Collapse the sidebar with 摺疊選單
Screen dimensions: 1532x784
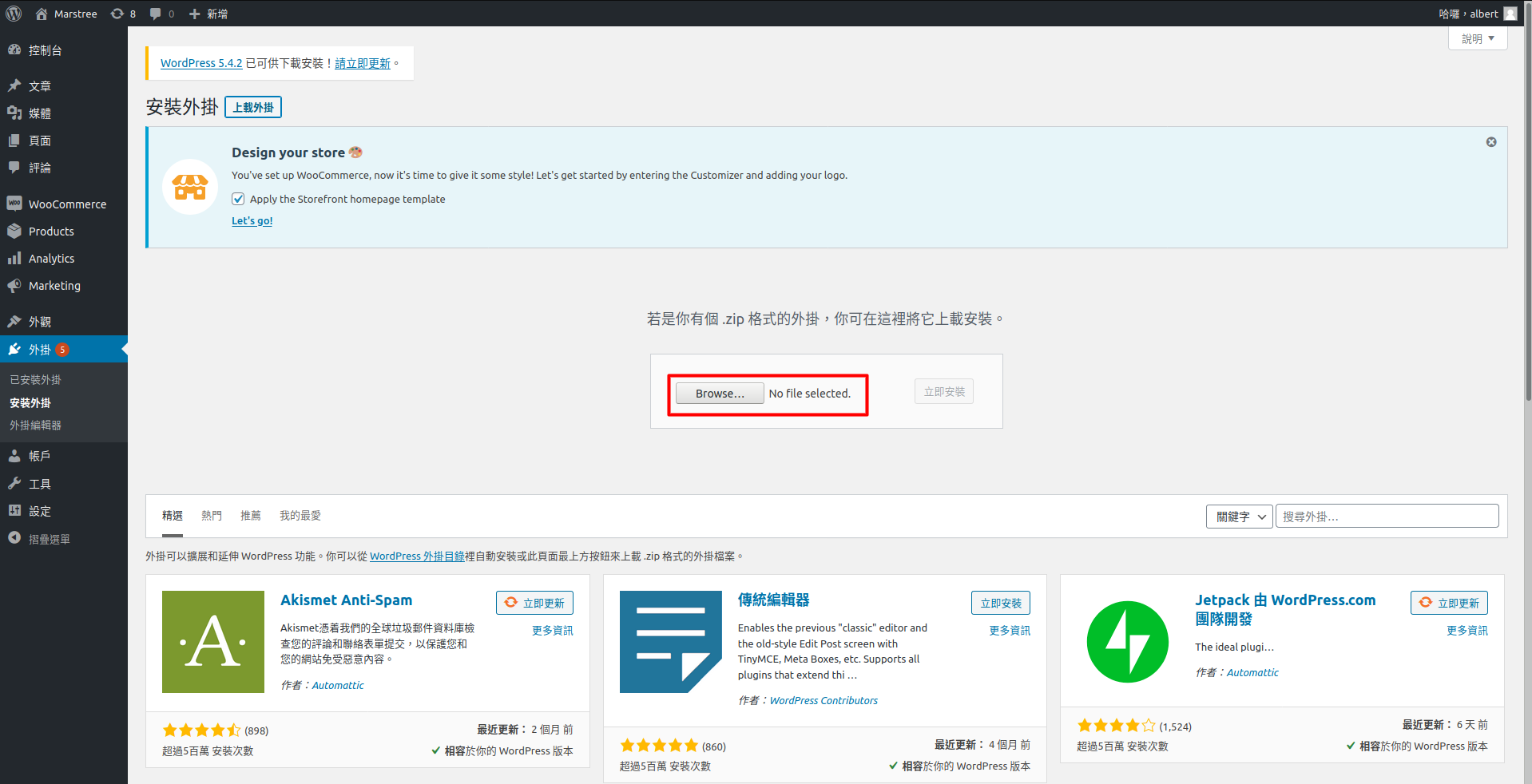[x=49, y=539]
